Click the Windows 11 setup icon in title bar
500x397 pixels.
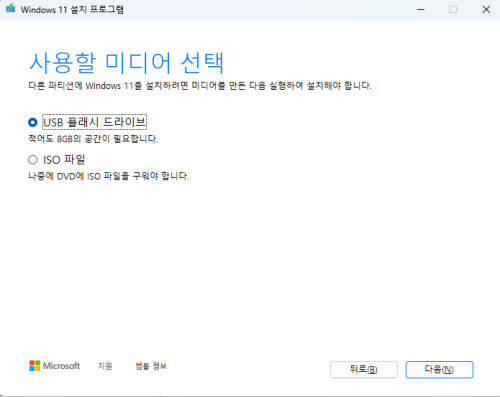point(10,9)
